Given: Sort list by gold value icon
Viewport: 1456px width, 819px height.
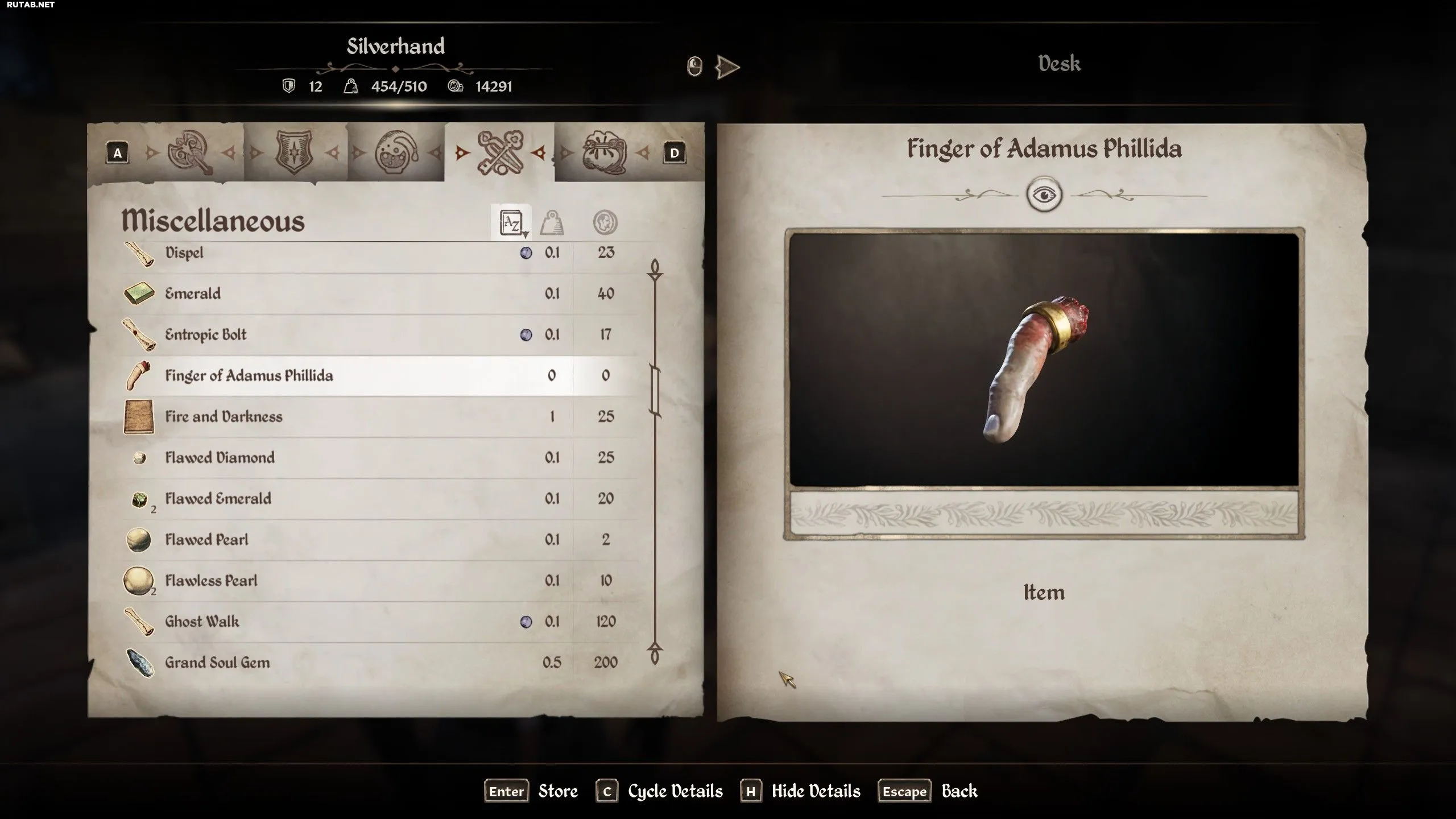Looking at the screenshot, I should click(x=605, y=222).
